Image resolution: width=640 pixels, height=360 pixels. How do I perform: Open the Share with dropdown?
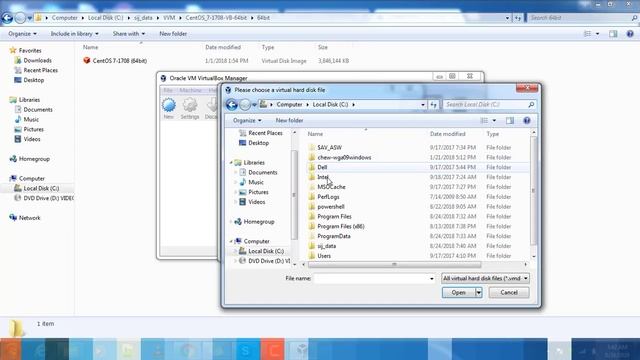129,34
